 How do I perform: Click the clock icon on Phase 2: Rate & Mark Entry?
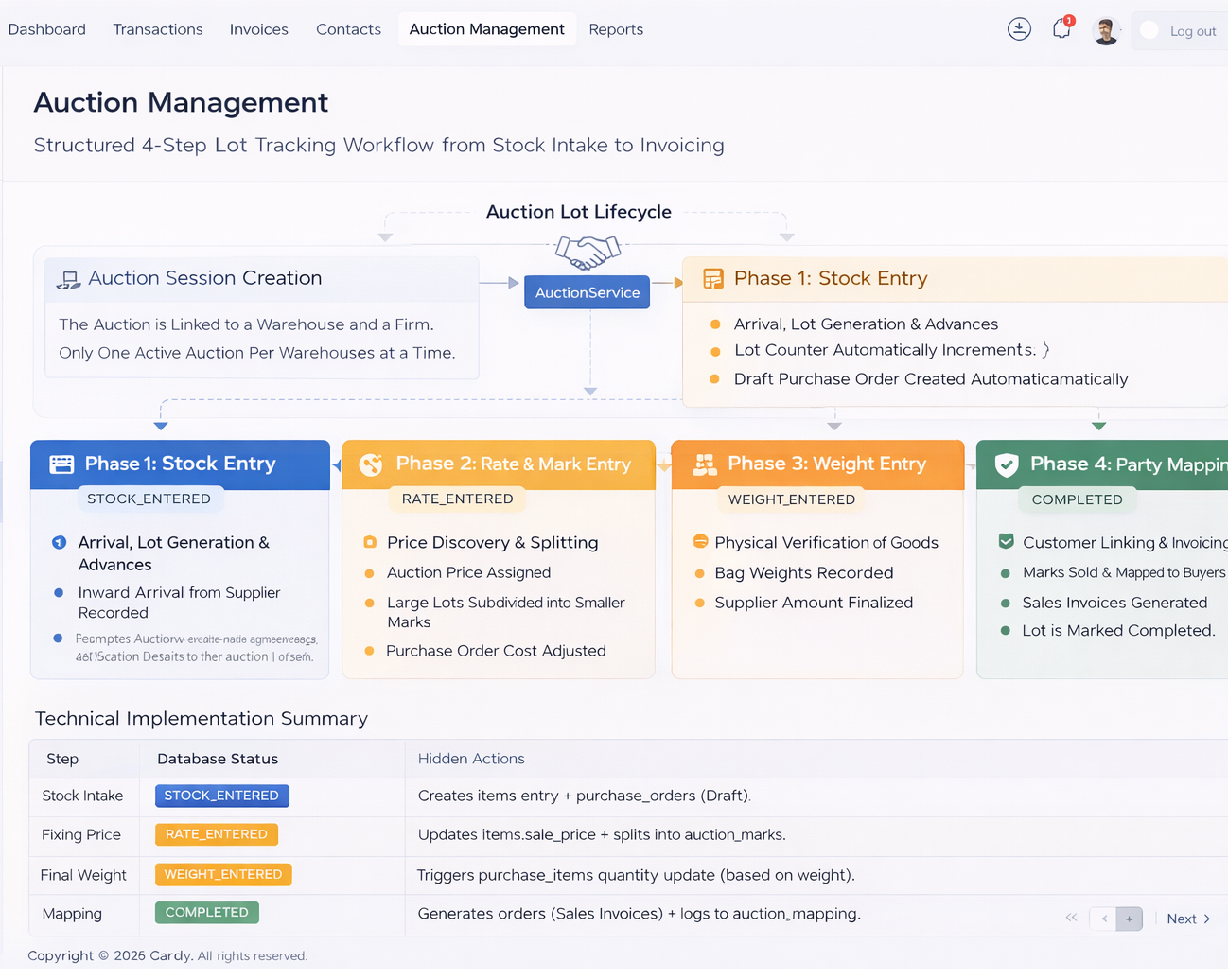[369, 464]
